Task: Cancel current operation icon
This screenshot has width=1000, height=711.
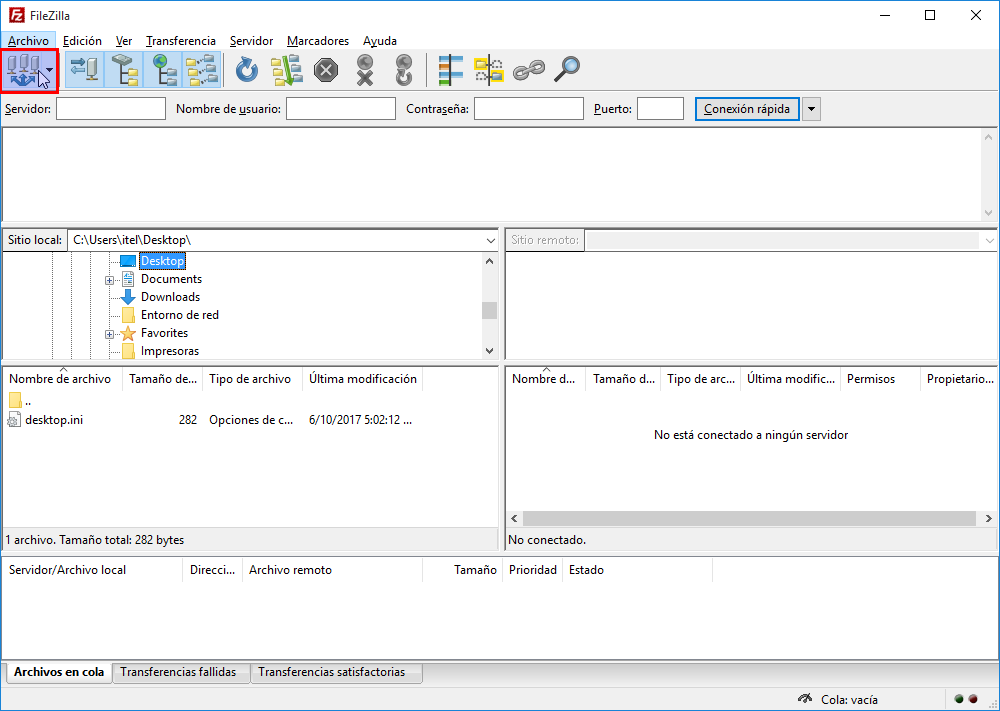Action: click(326, 70)
